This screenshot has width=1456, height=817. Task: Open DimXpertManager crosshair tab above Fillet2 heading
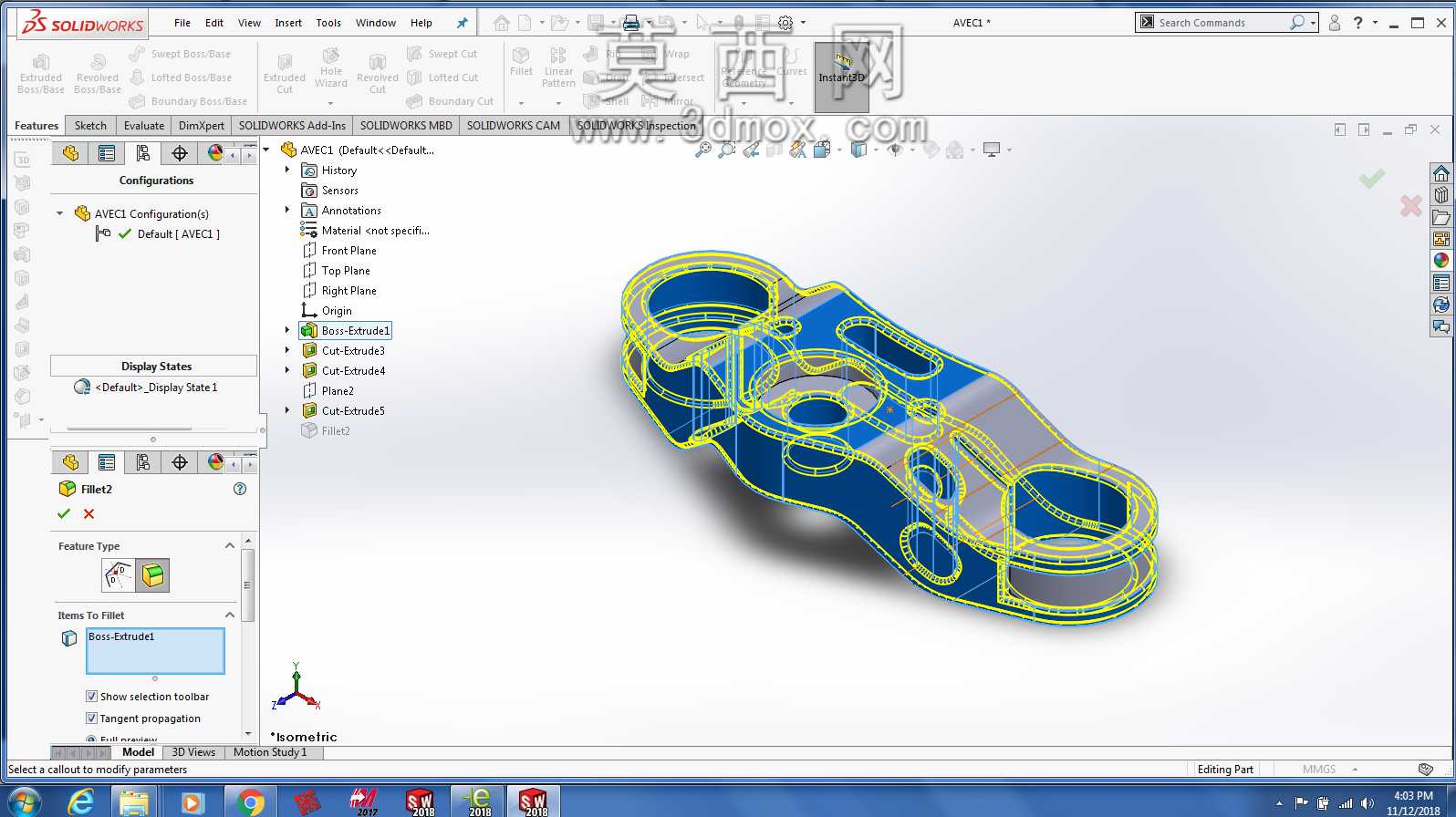click(180, 462)
